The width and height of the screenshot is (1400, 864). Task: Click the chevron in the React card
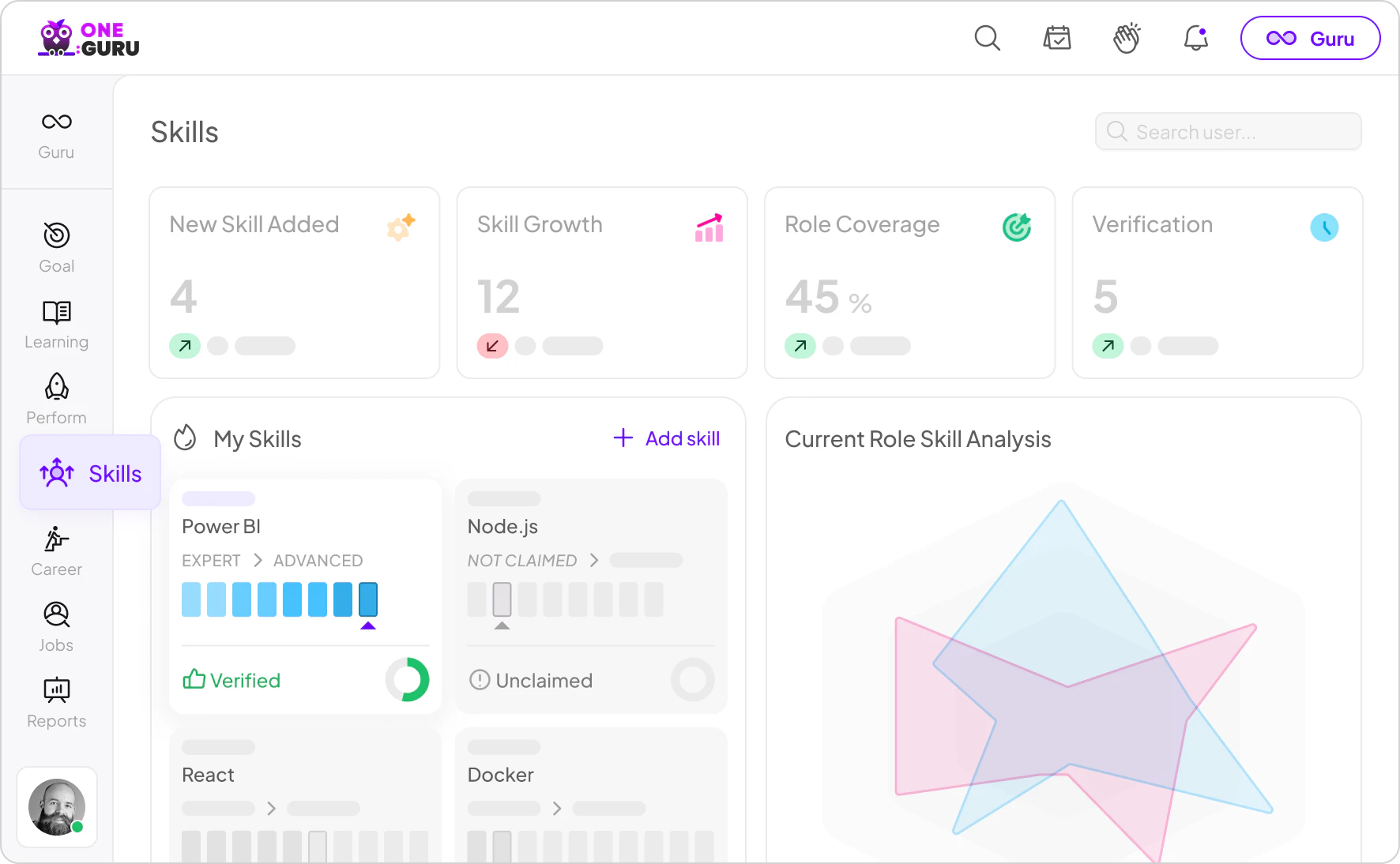[271, 808]
